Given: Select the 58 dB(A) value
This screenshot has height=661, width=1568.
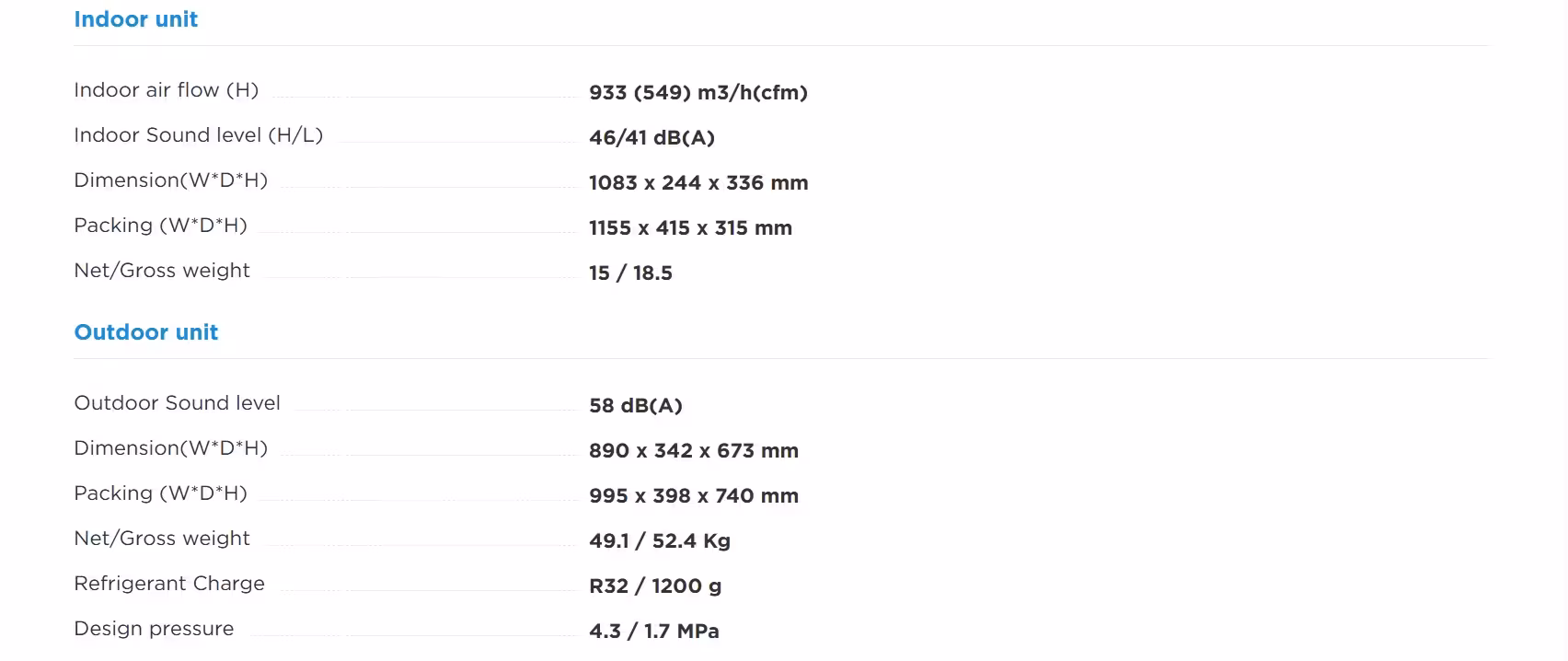Looking at the screenshot, I should point(635,406).
